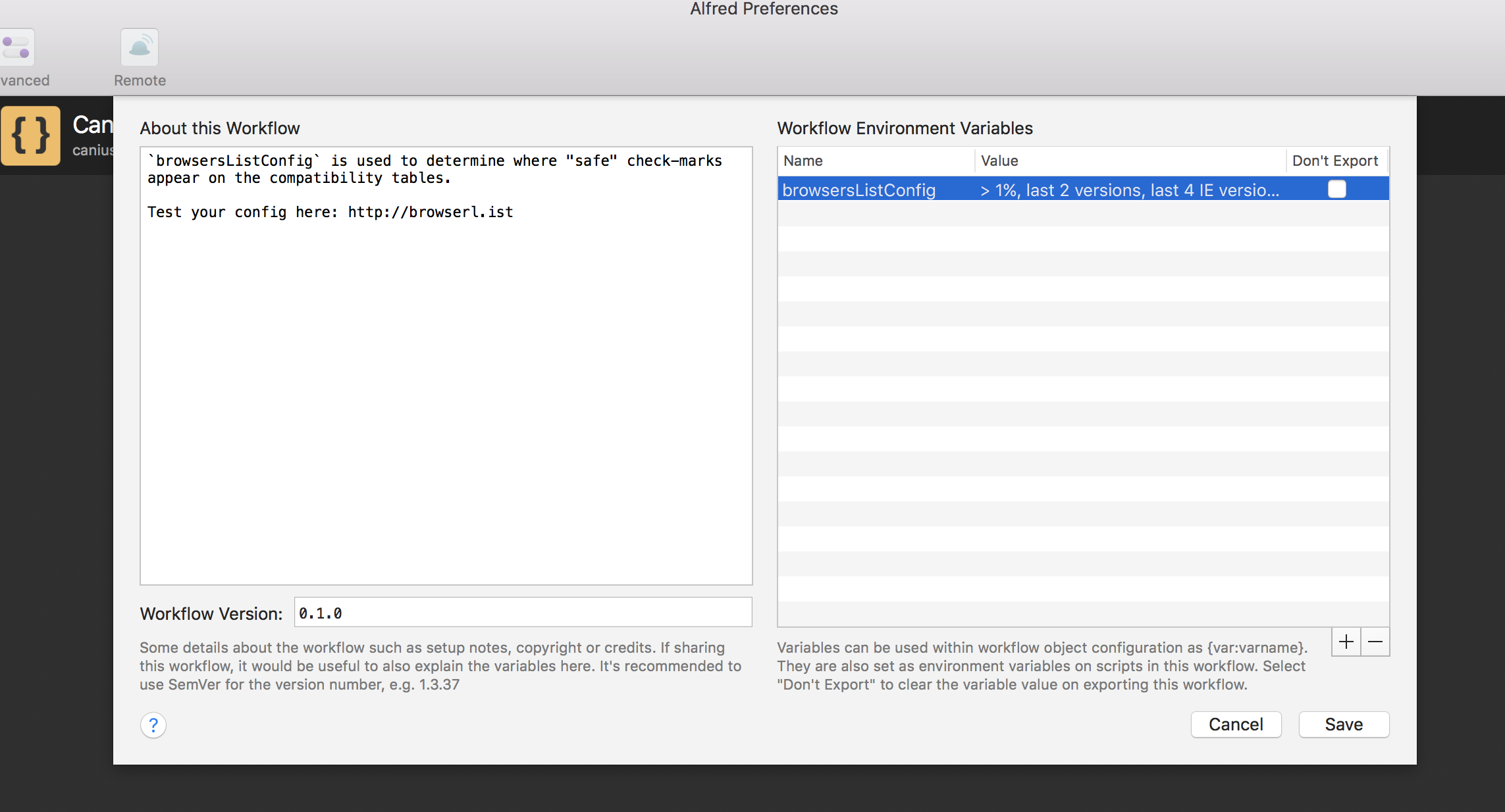Click Cancel to dismiss the dialog
The image size is (1505, 812).
click(1236, 724)
